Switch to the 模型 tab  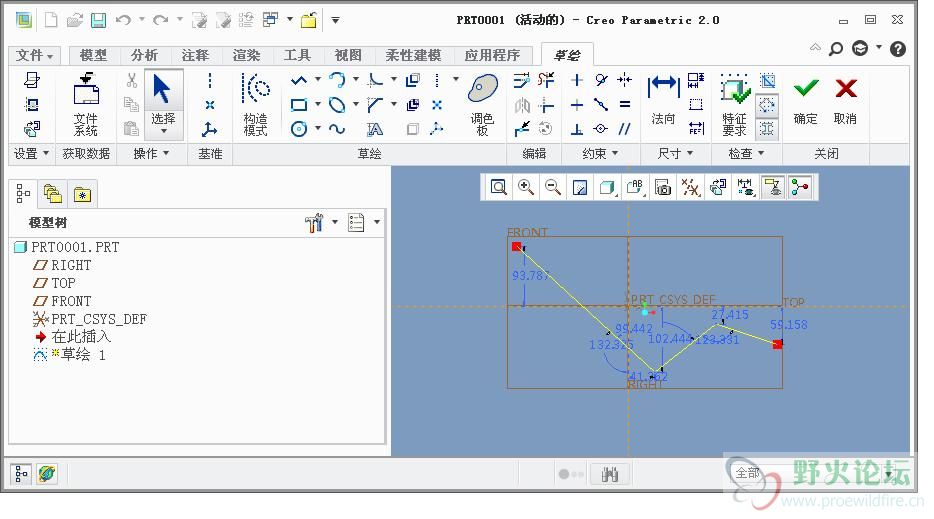94,55
